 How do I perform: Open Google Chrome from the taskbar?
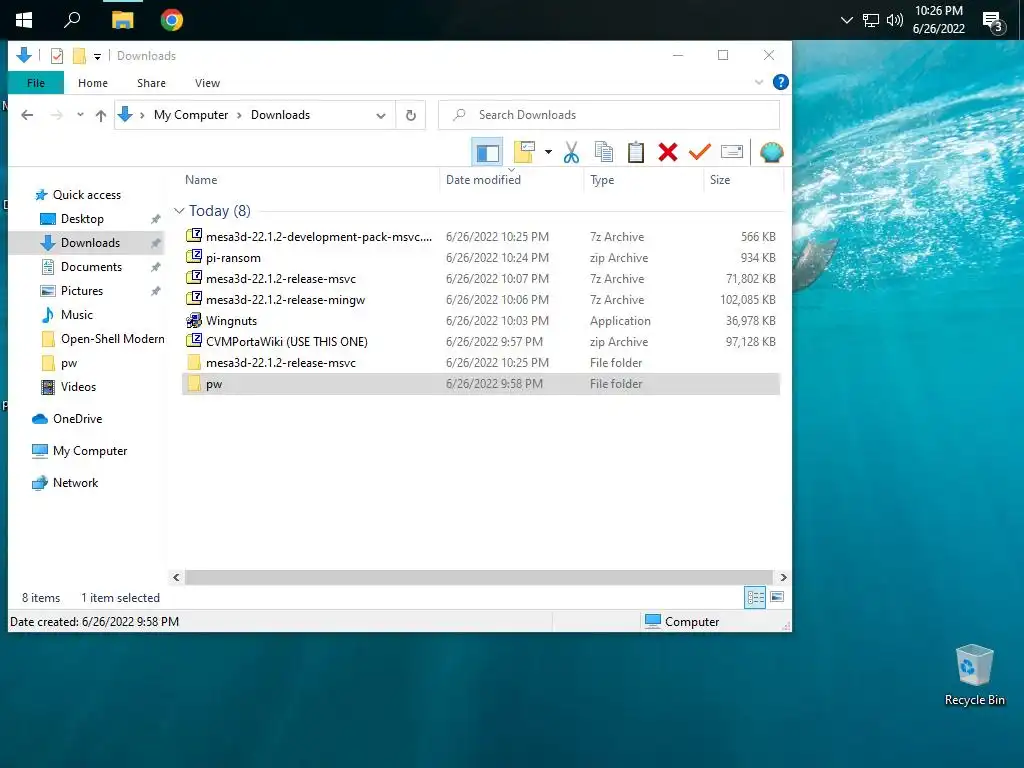coord(172,20)
